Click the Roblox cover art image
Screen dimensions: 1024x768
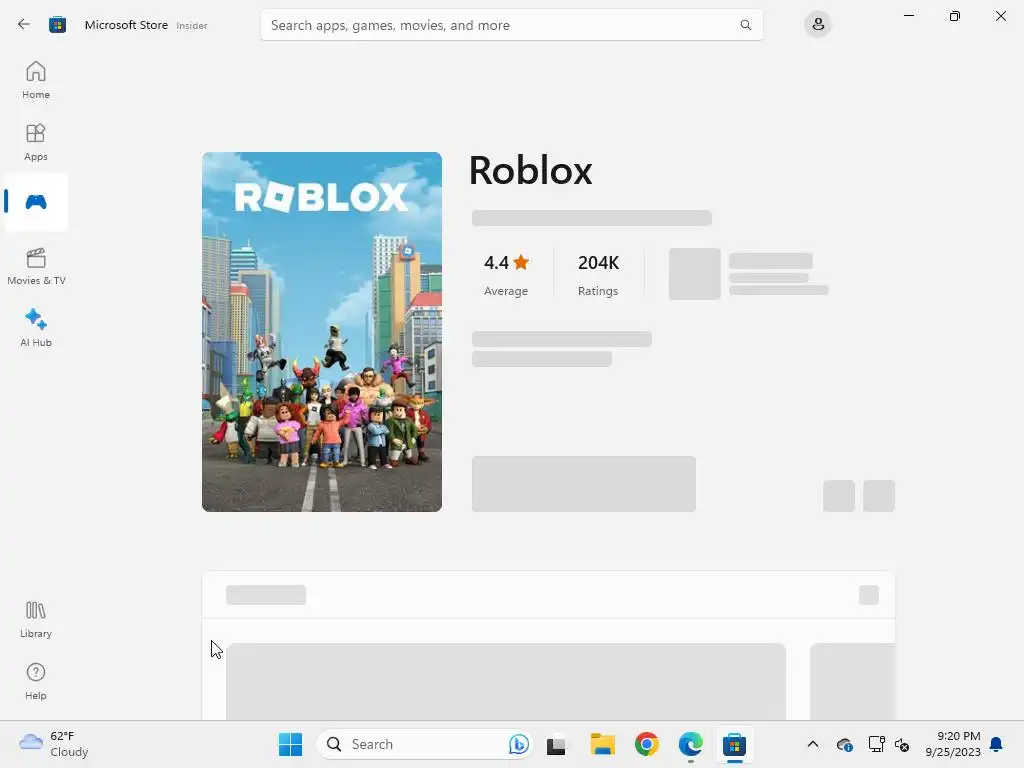[x=322, y=332]
